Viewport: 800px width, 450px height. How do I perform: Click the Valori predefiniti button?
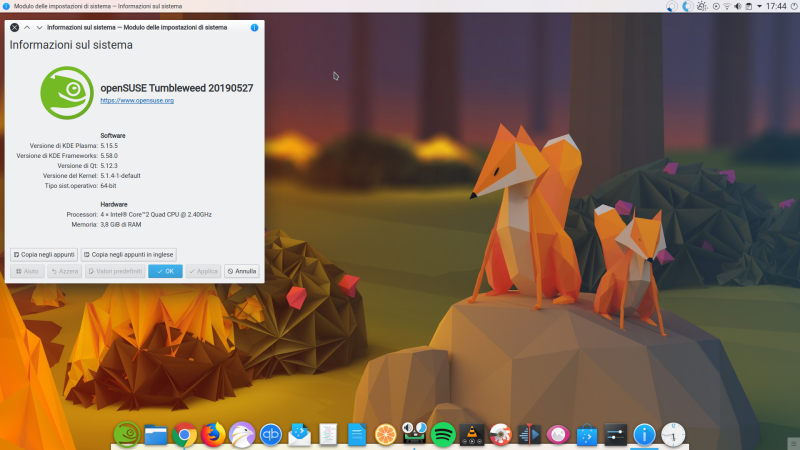[115, 271]
